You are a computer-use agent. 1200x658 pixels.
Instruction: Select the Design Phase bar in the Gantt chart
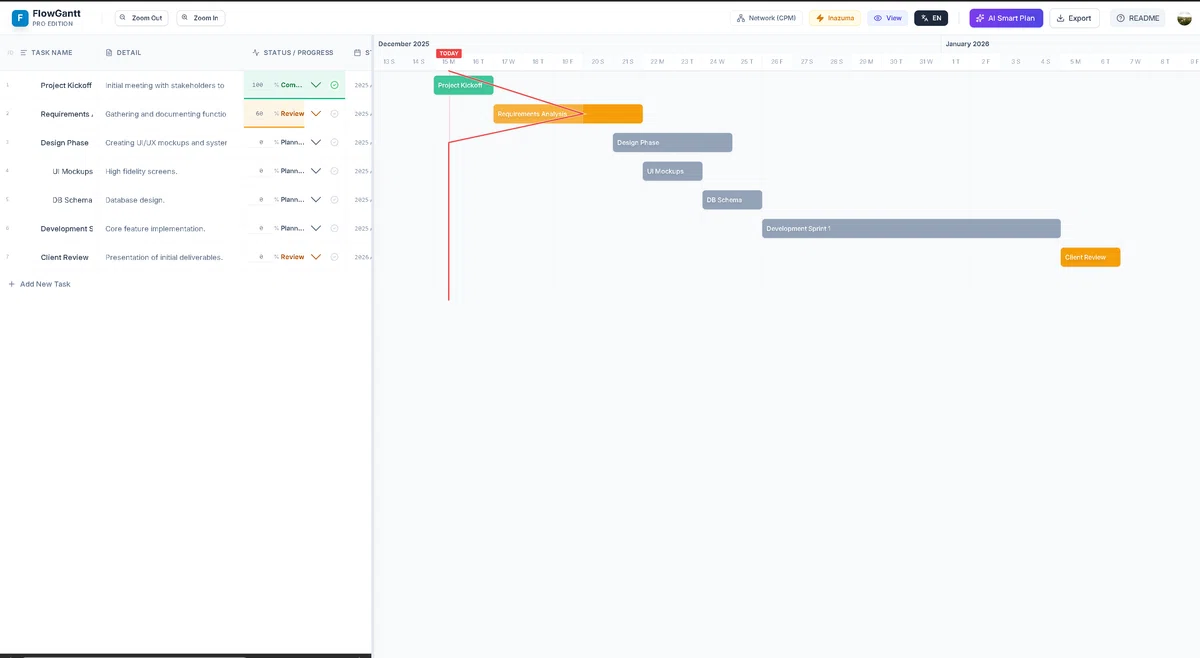coord(672,142)
